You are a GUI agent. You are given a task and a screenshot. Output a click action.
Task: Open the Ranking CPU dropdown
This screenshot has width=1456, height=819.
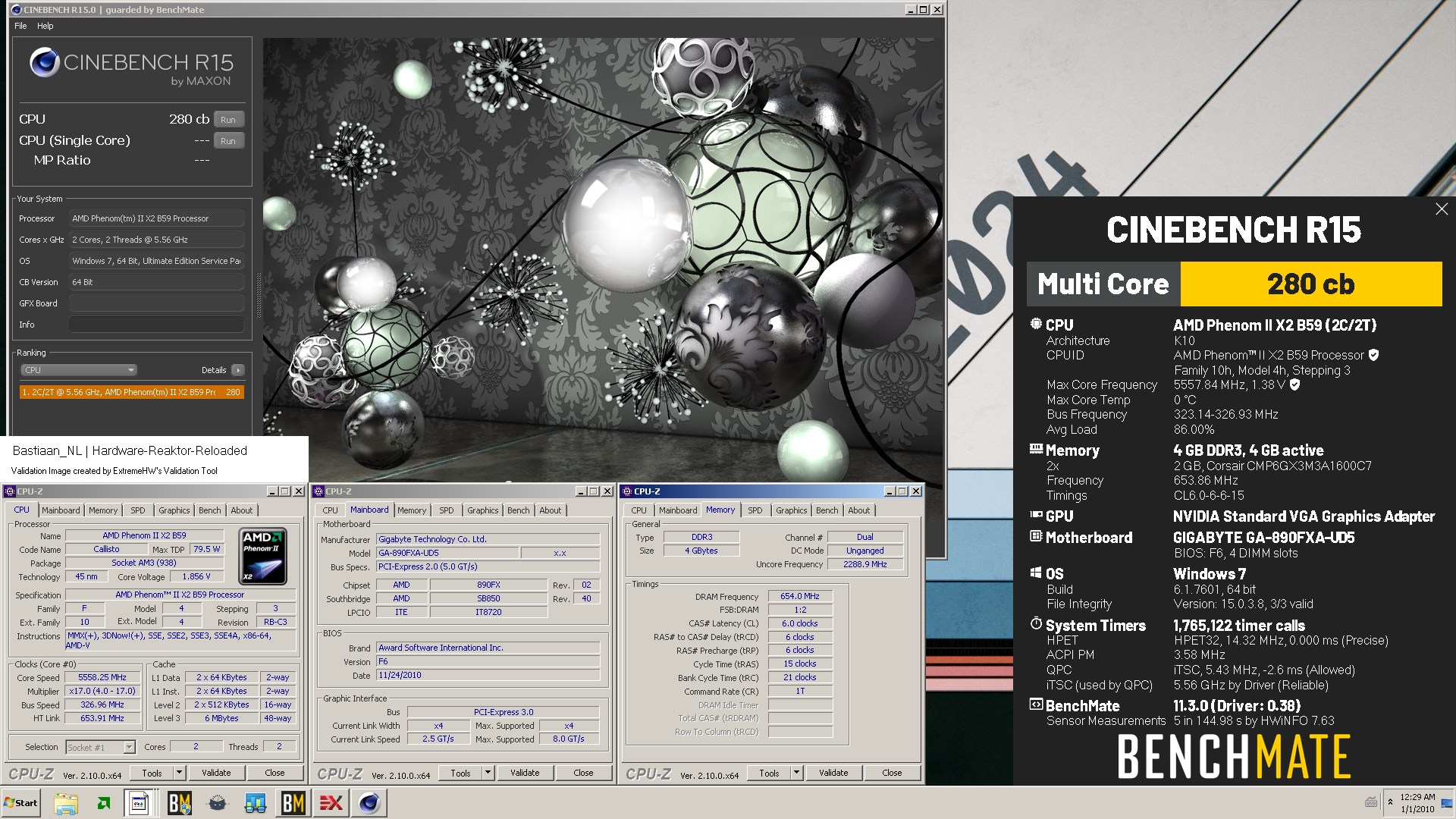coord(78,370)
